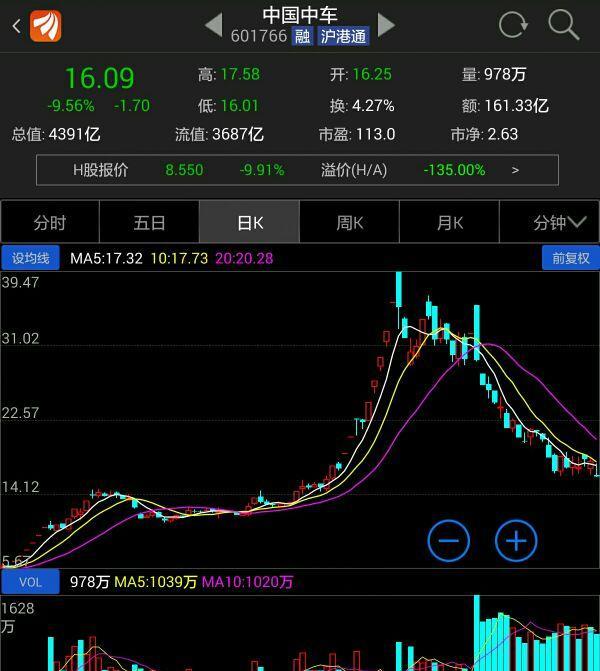The image size is (600, 671).
Task: Tap the high price 17.58
Action: click(241, 74)
